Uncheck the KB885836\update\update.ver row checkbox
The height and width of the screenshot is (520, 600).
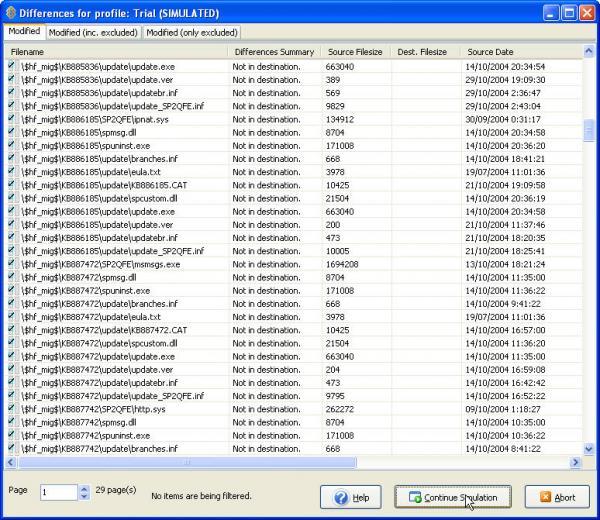click(x=11, y=79)
